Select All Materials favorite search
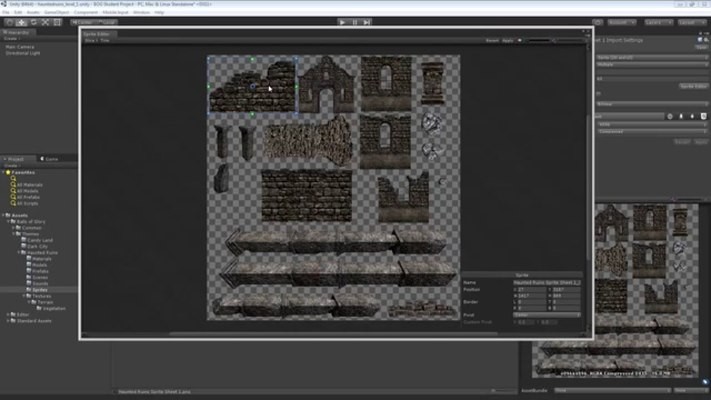Viewport: 711px width, 400px height. pyautogui.click(x=30, y=185)
